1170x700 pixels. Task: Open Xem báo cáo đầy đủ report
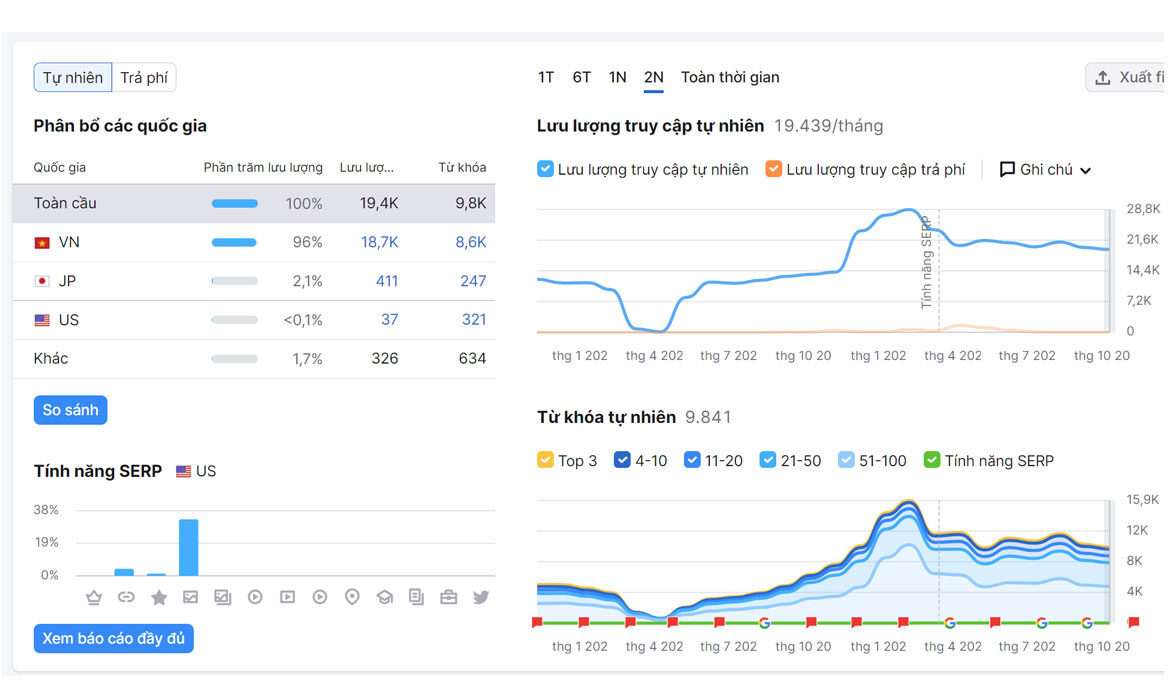coord(113,638)
